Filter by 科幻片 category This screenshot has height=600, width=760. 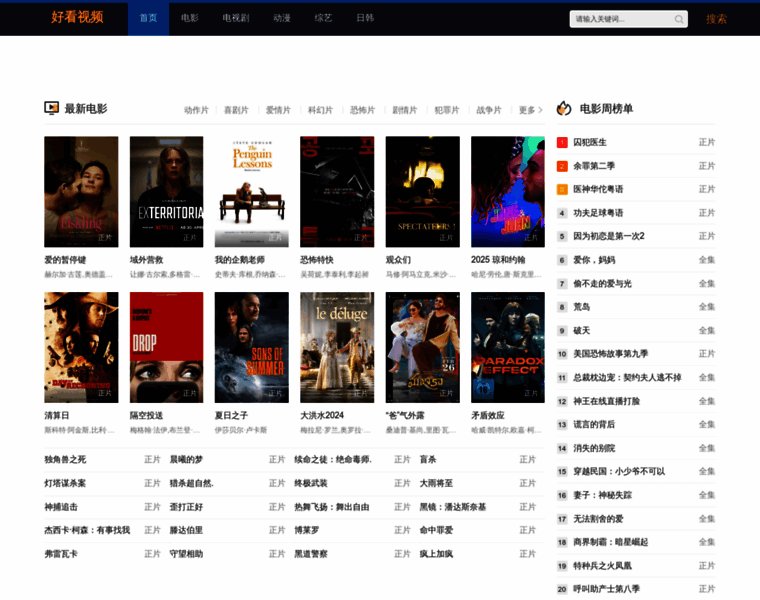[x=320, y=110]
